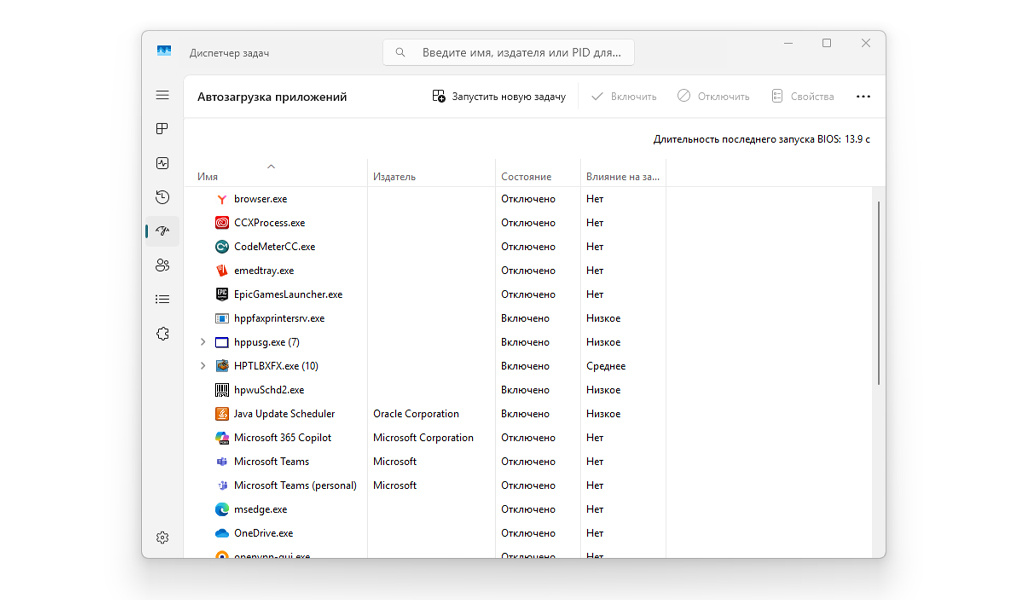Click the Отключить button

coord(713,97)
